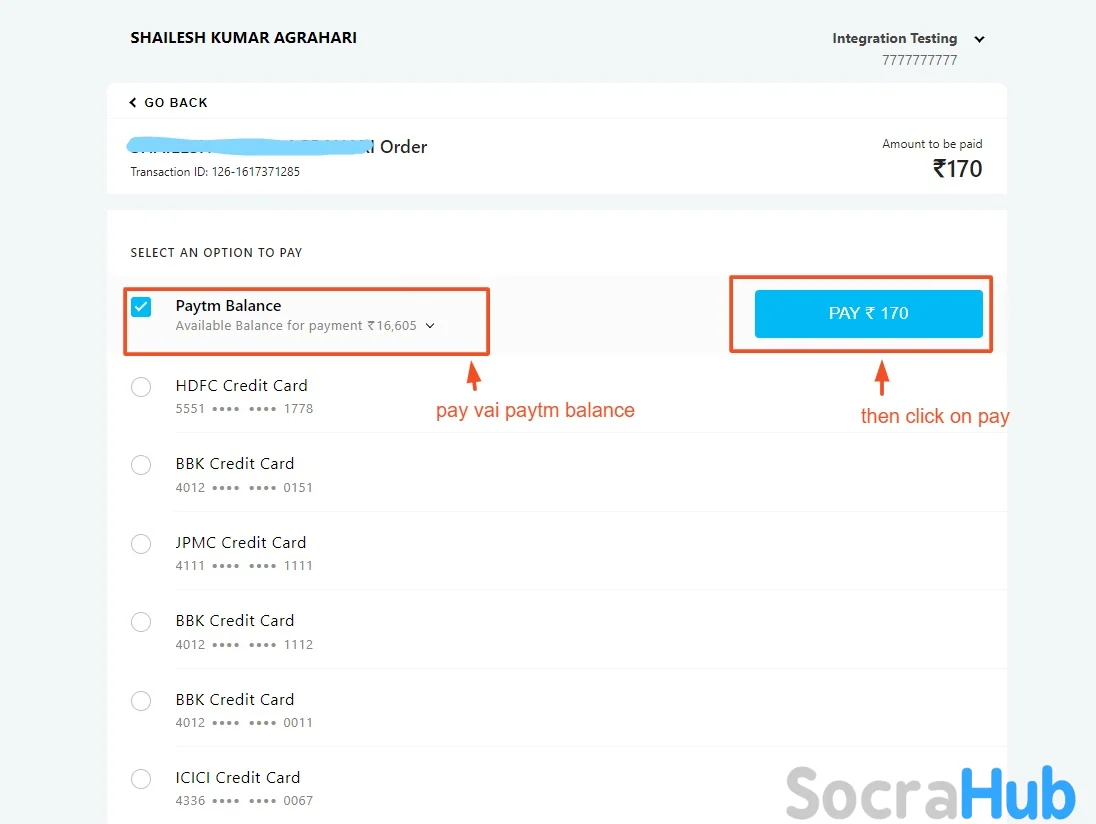Viewport: 1096px width, 824px height.
Task: Select the ICICI Credit Card radio button
Action: tap(141, 779)
